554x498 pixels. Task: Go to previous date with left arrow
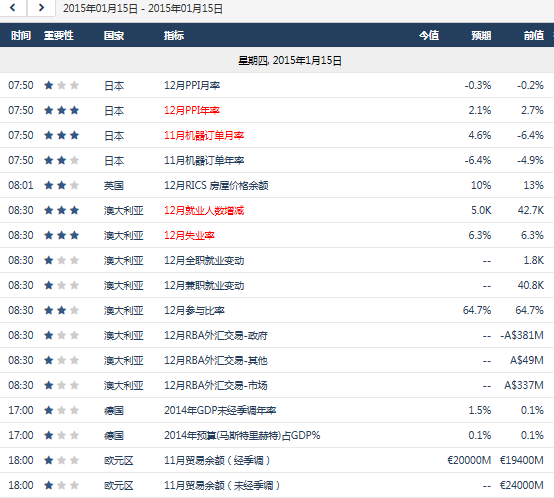tap(13, 8)
